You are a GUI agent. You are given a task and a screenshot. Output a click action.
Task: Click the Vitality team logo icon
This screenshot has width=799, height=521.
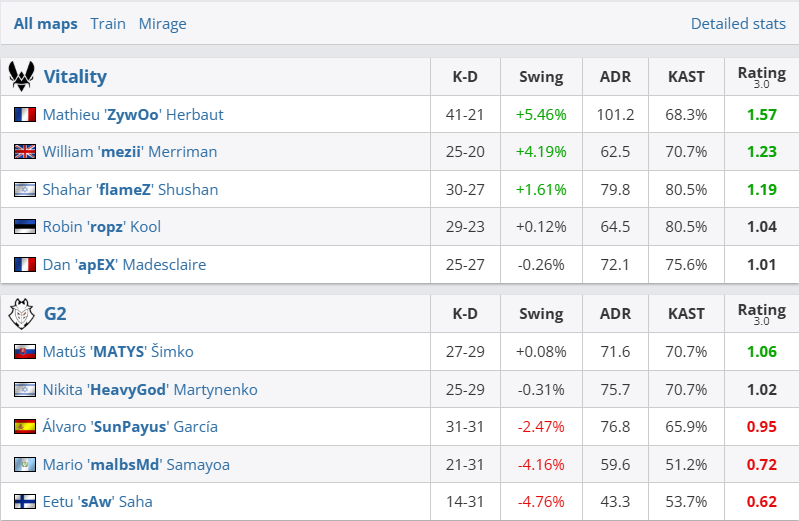[x=22, y=76]
